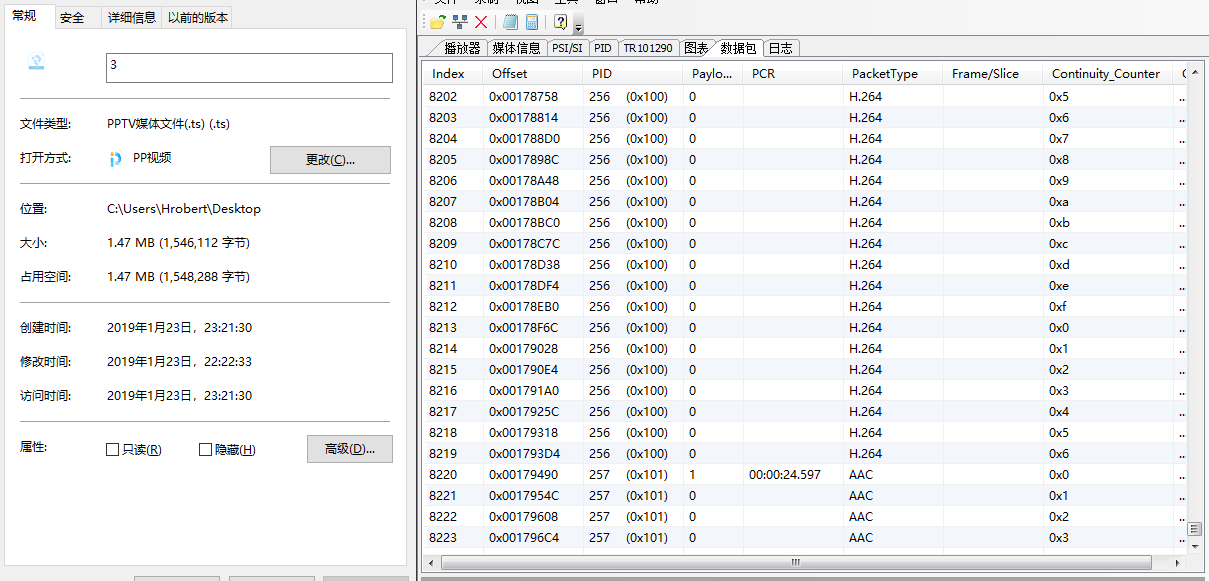Open the notepad icon in toolbar
Viewport: 1209px width, 581px height.
[x=511, y=22]
